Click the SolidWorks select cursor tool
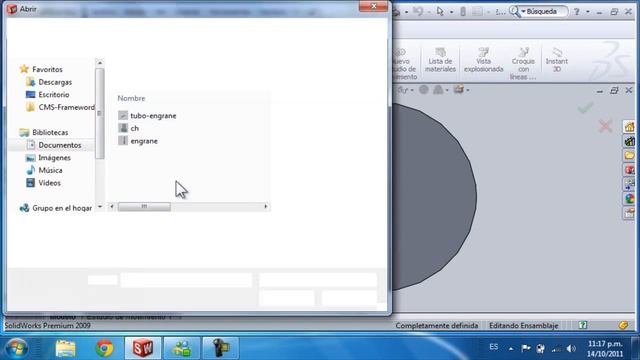The width and height of the screenshot is (640, 360). [440, 11]
